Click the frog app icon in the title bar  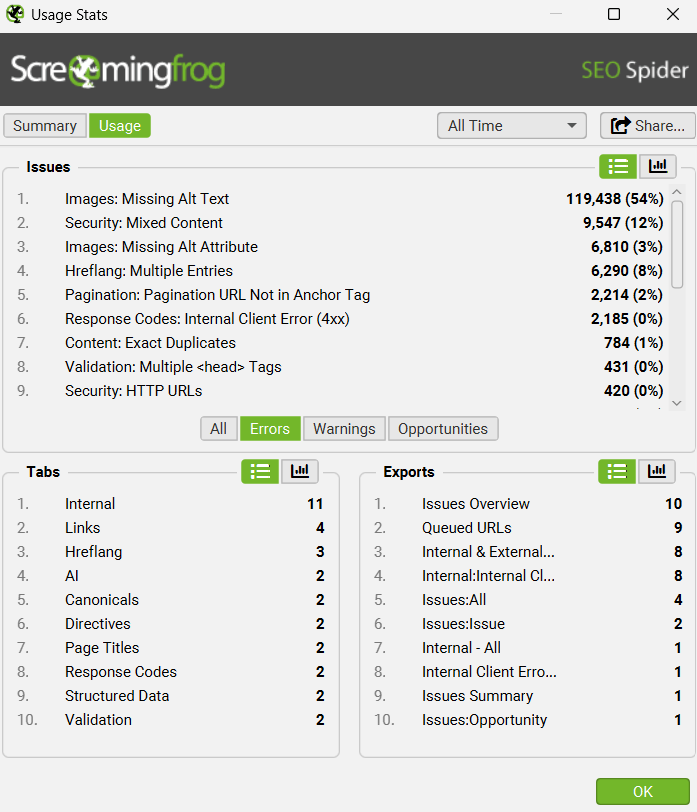(x=15, y=14)
